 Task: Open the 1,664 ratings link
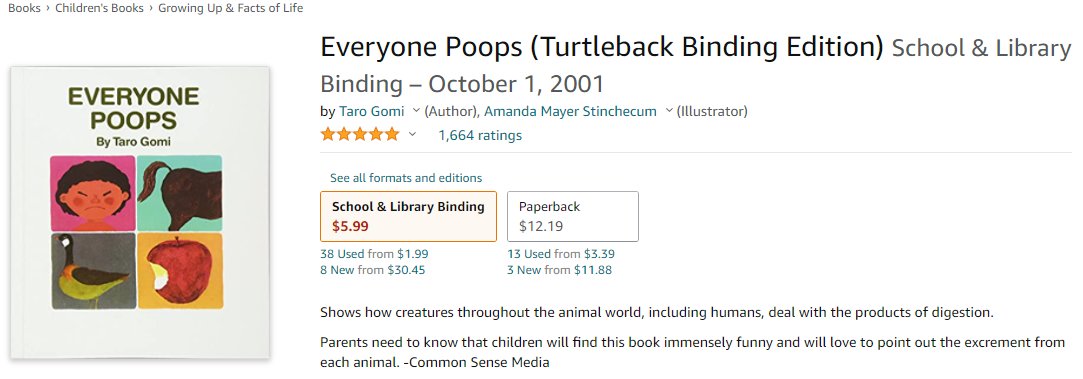(x=480, y=135)
